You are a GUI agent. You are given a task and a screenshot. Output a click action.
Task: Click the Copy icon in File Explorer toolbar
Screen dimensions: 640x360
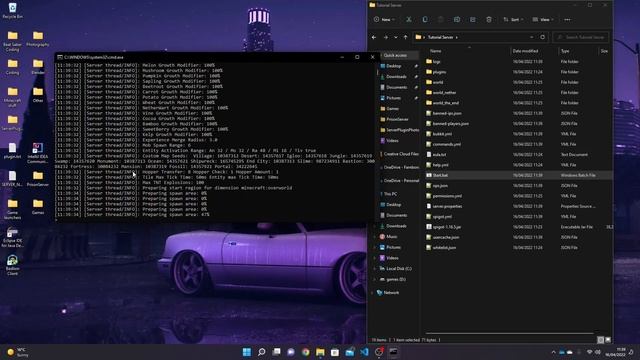tap(425, 20)
